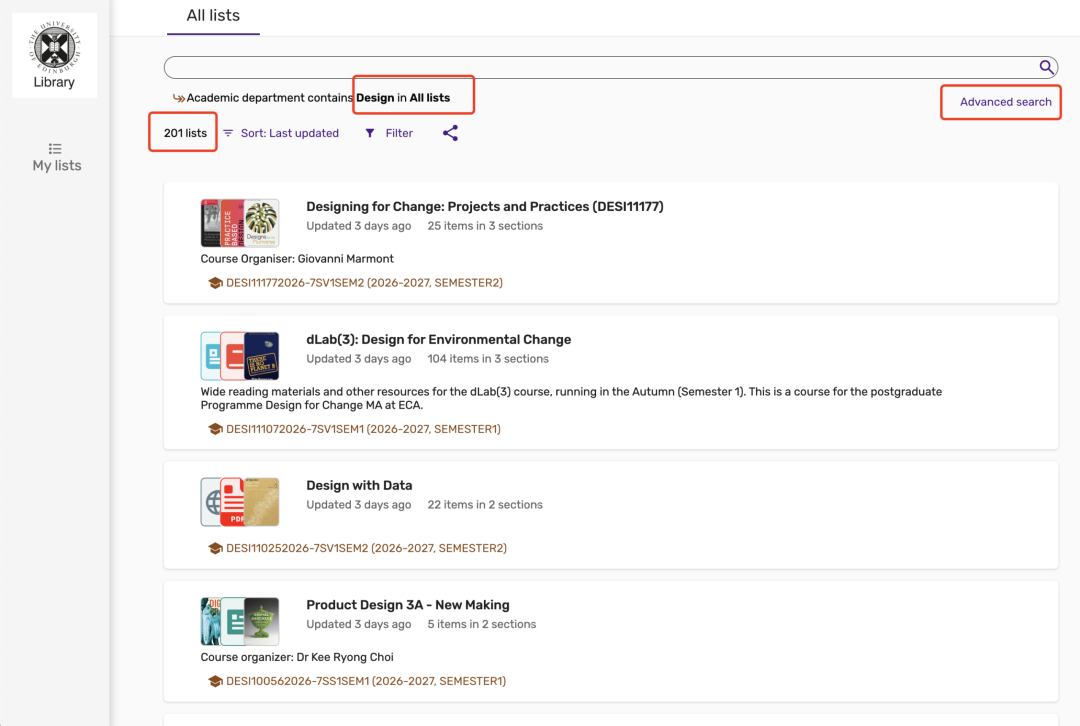Click '104 items in 3 sections' text
Screen dimensions: 1080x726
click(488, 359)
